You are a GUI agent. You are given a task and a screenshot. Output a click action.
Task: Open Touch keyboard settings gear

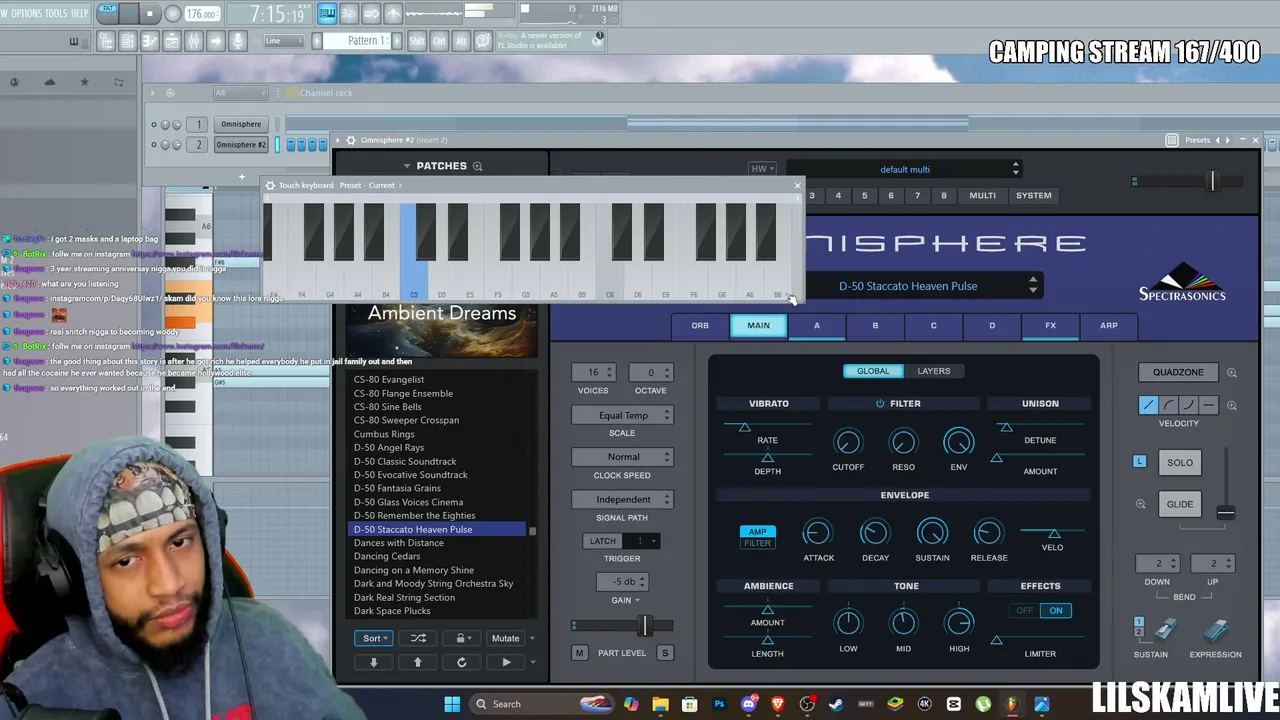coord(270,185)
